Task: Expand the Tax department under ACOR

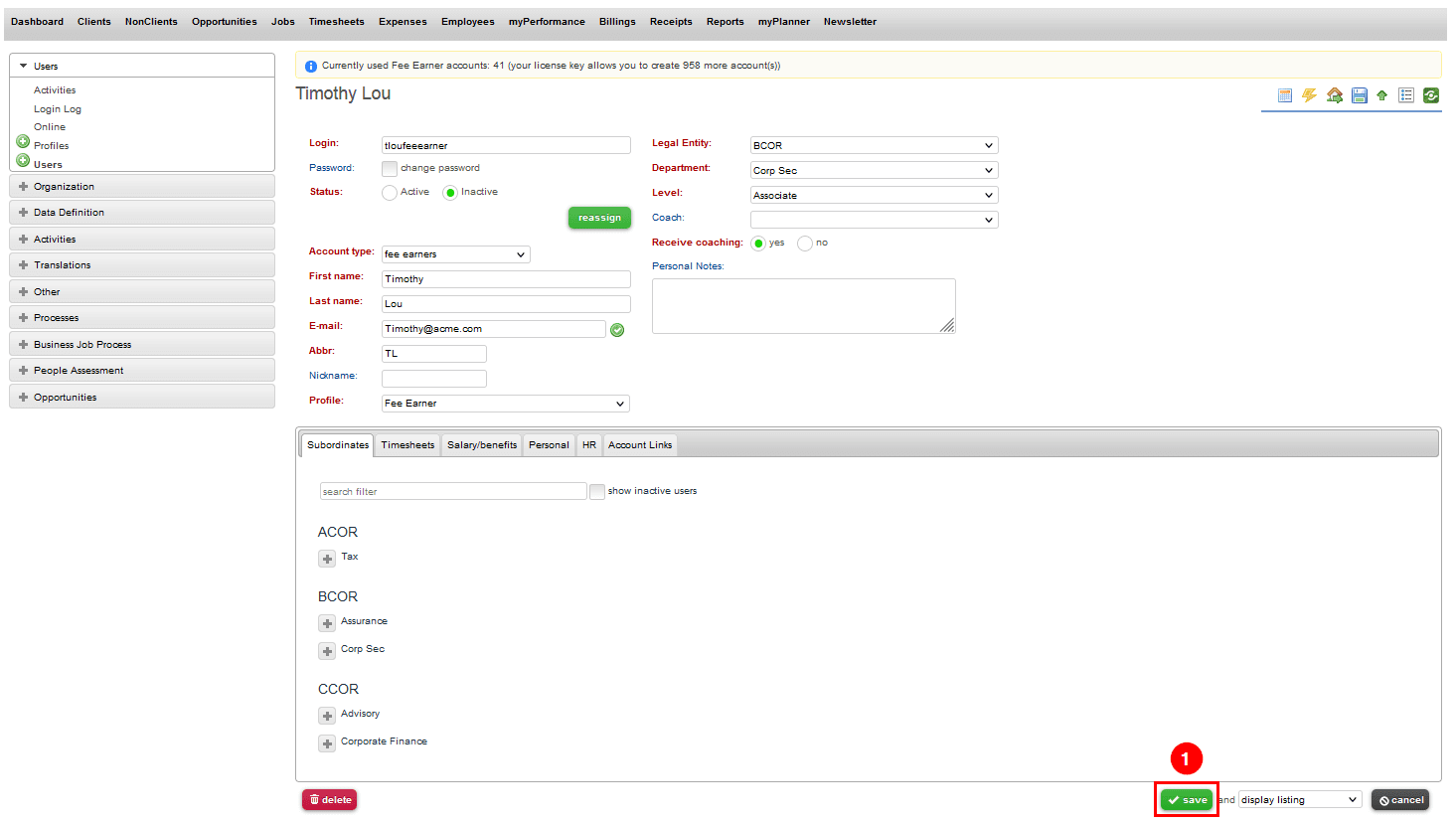Action: 327,559
